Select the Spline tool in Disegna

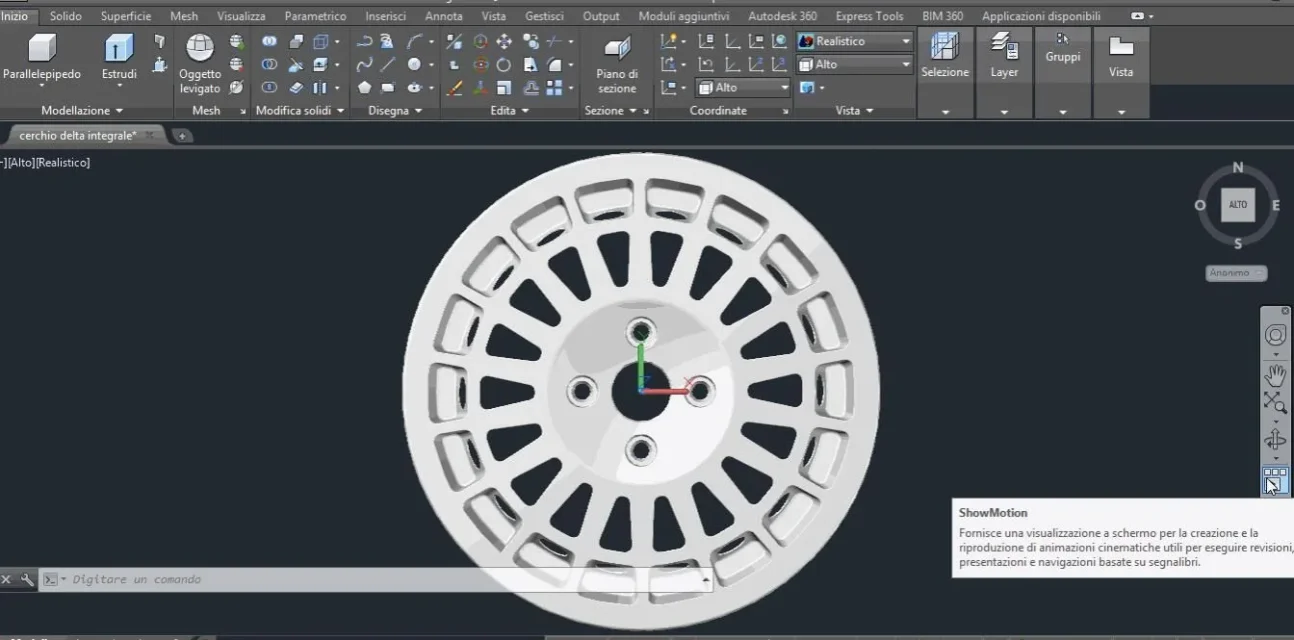[364, 64]
